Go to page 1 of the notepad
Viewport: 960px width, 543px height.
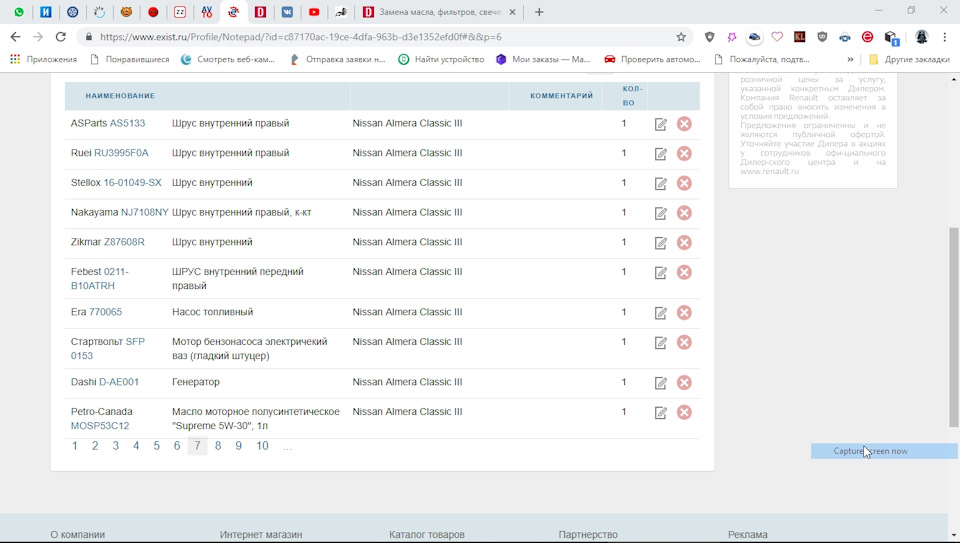click(75, 446)
